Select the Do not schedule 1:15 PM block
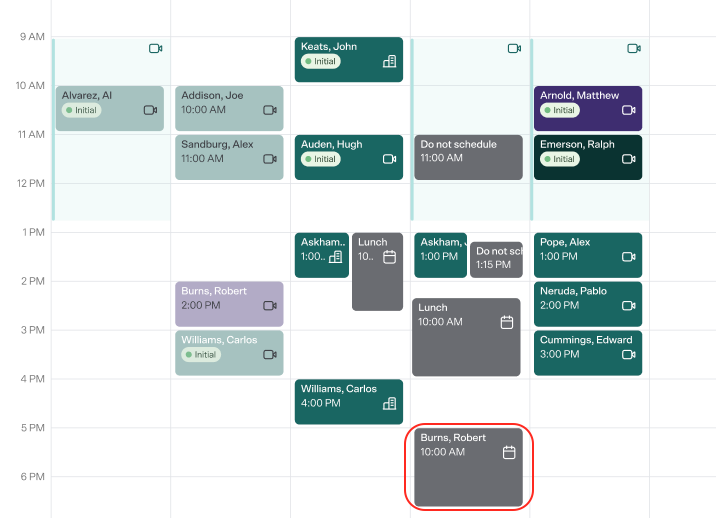716x518 pixels. [496, 260]
